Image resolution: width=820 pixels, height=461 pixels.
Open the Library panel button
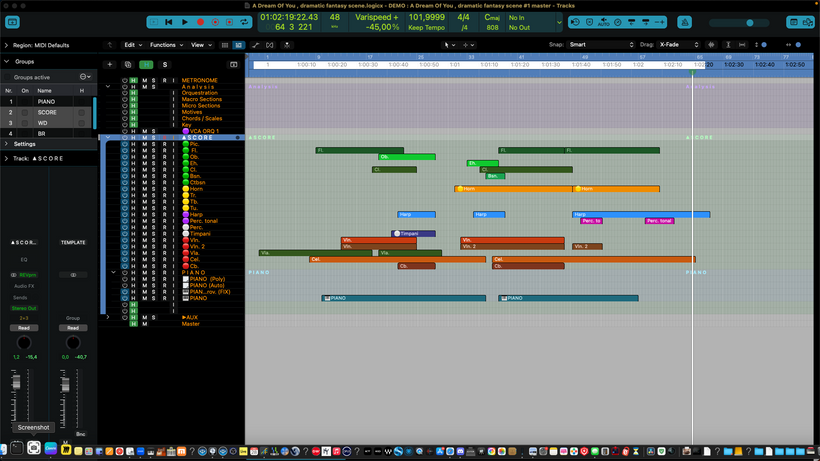coord(13,22)
